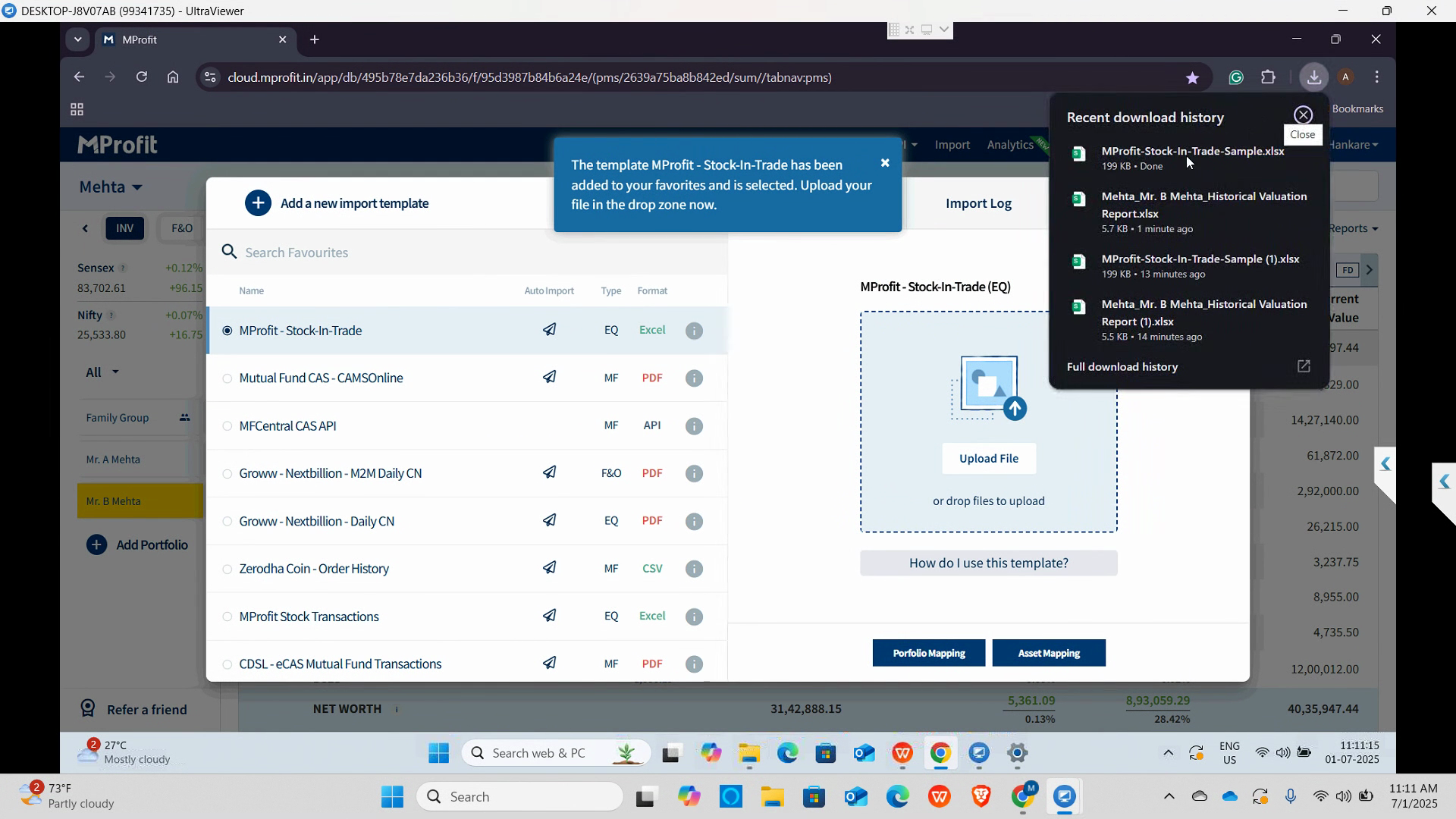
Task: Select MProfit Stock Transactions radio button
Action: 227,617
